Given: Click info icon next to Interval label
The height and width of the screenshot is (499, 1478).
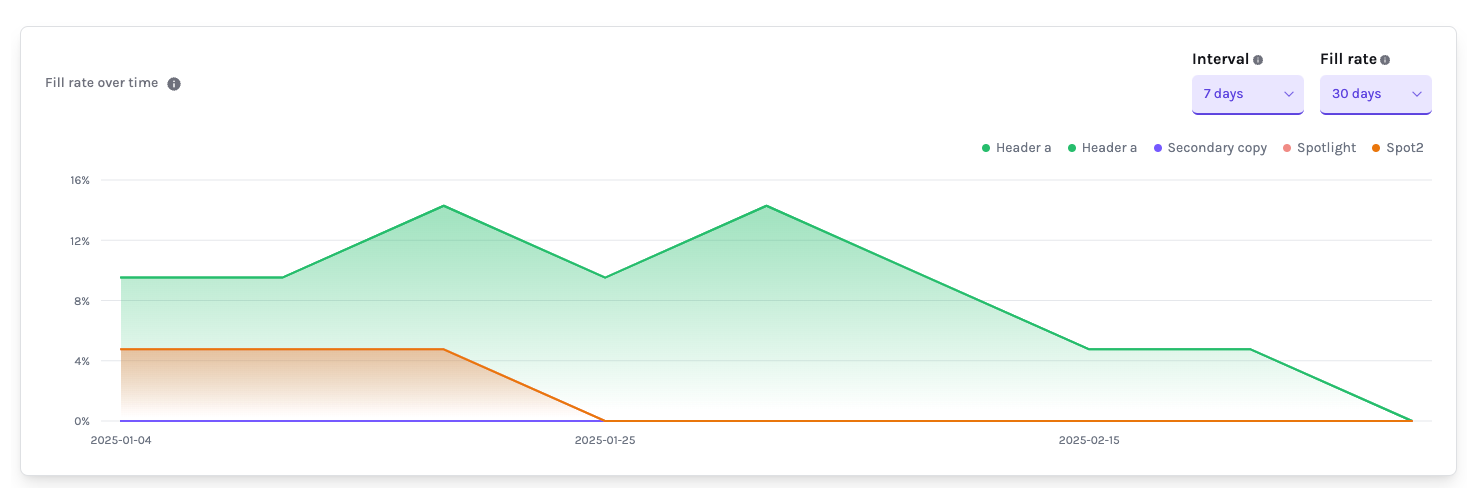Looking at the screenshot, I should (1258, 60).
